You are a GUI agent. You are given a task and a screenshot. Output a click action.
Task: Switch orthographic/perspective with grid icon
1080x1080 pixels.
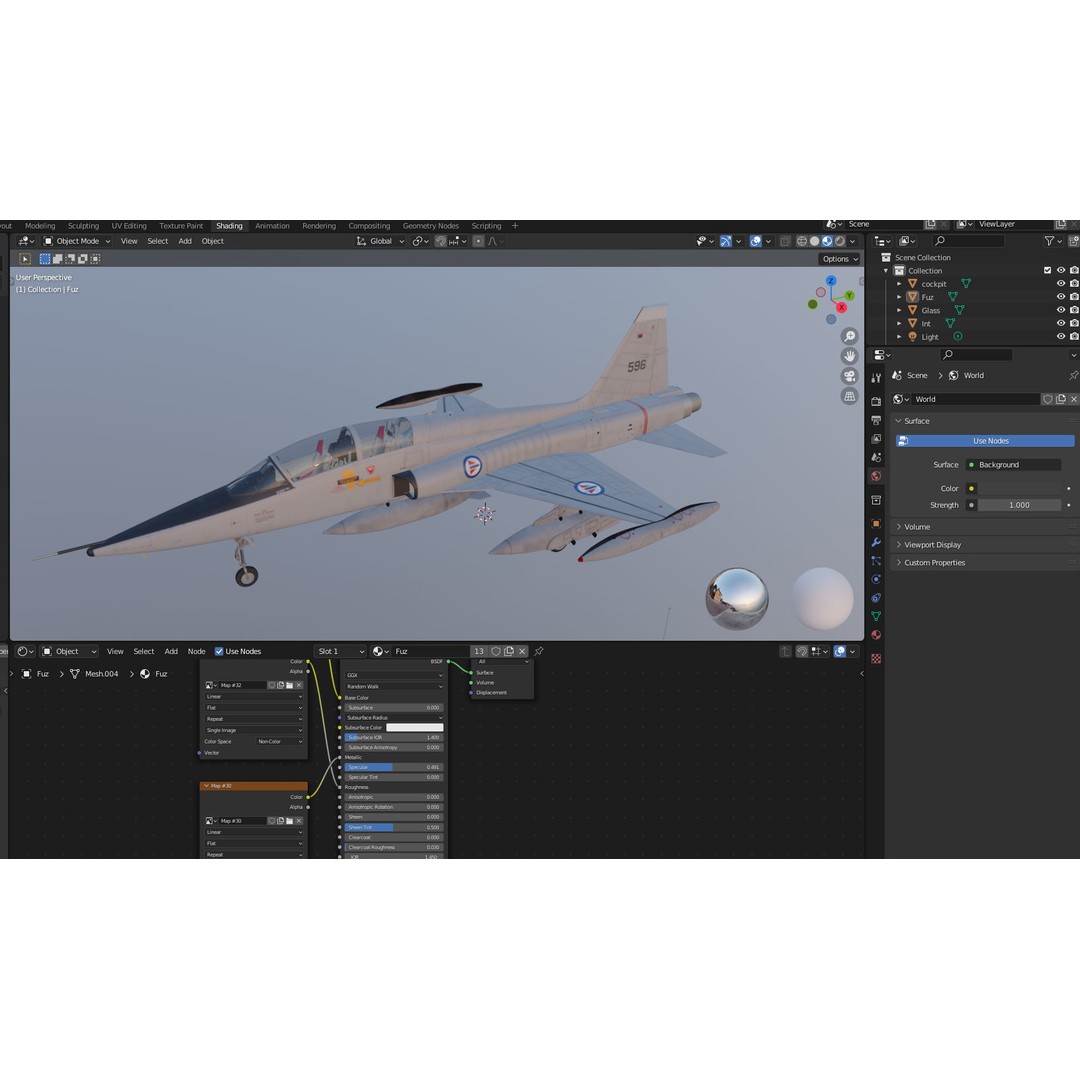[x=849, y=396]
